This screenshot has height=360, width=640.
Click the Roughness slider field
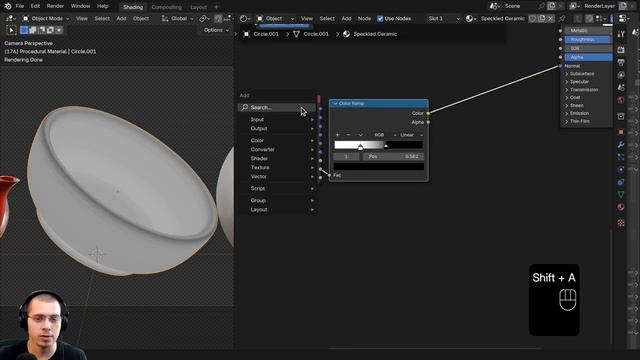pyautogui.click(x=588, y=40)
